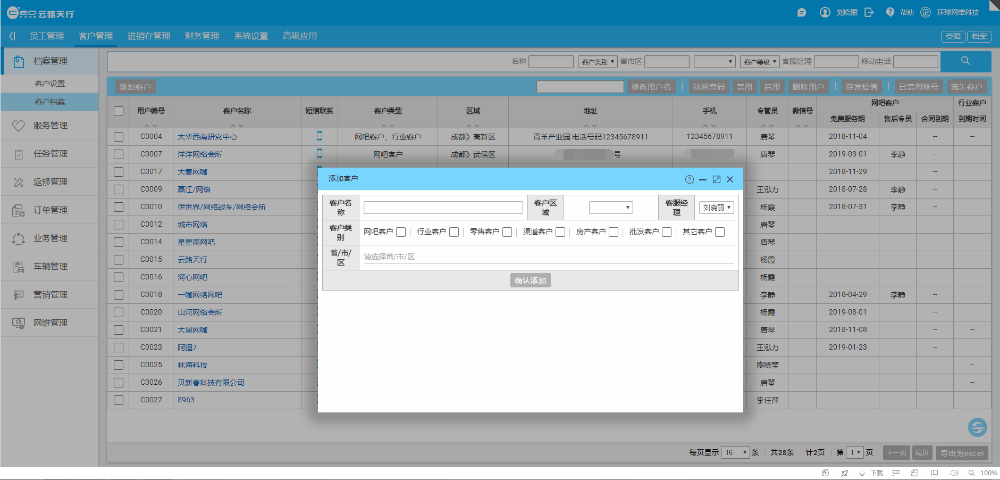Click the company logo icon beside 环球网维科技
This screenshot has width=1000, height=480.
point(925,12)
